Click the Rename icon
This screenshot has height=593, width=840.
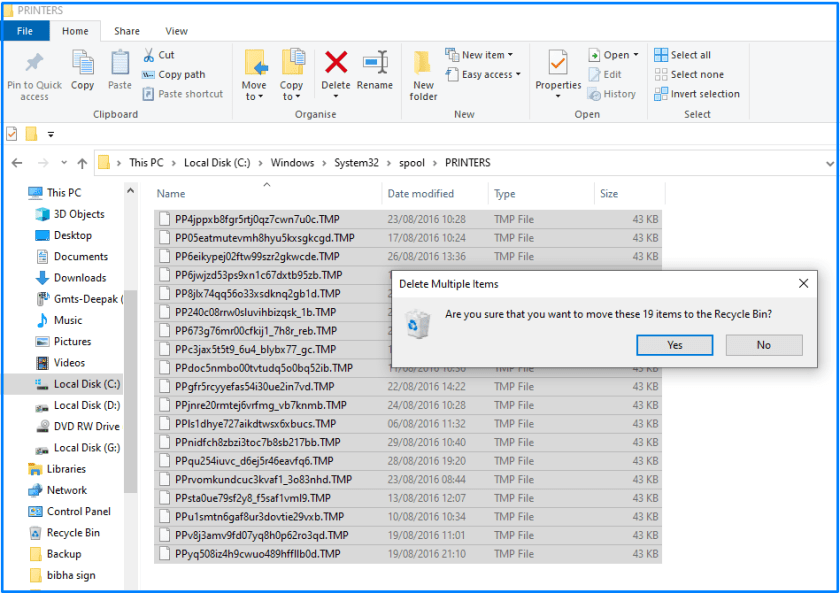(x=375, y=63)
